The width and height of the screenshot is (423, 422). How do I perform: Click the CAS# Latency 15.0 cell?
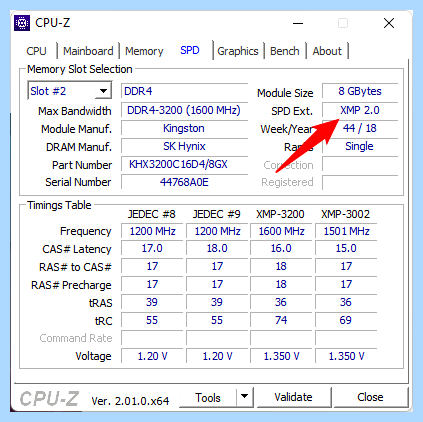[346, 248]
